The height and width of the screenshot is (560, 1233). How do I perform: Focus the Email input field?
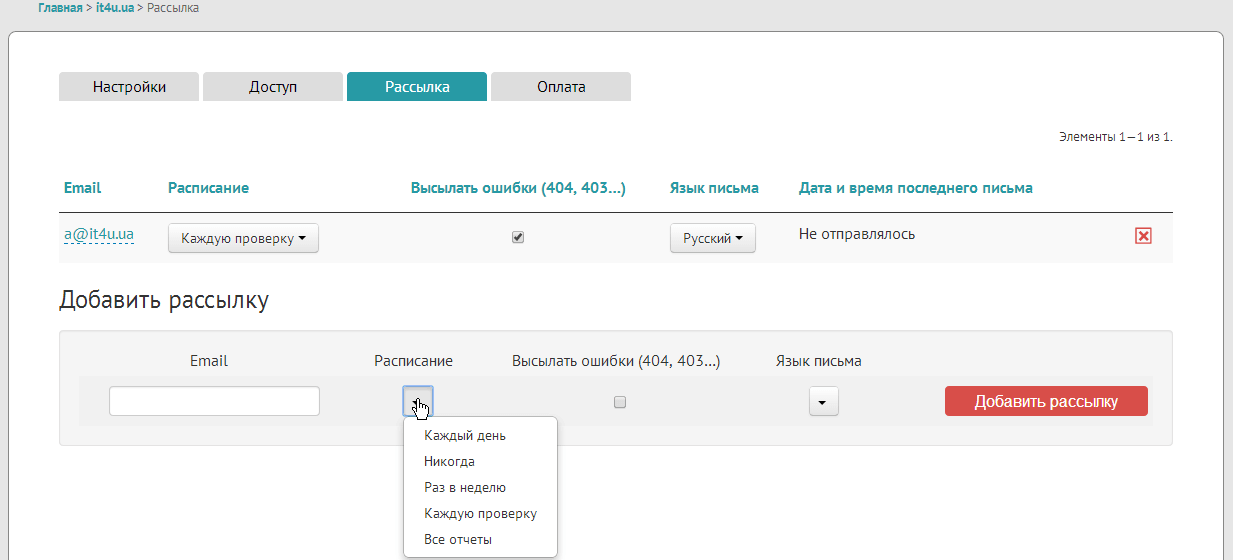coord(214,401)
